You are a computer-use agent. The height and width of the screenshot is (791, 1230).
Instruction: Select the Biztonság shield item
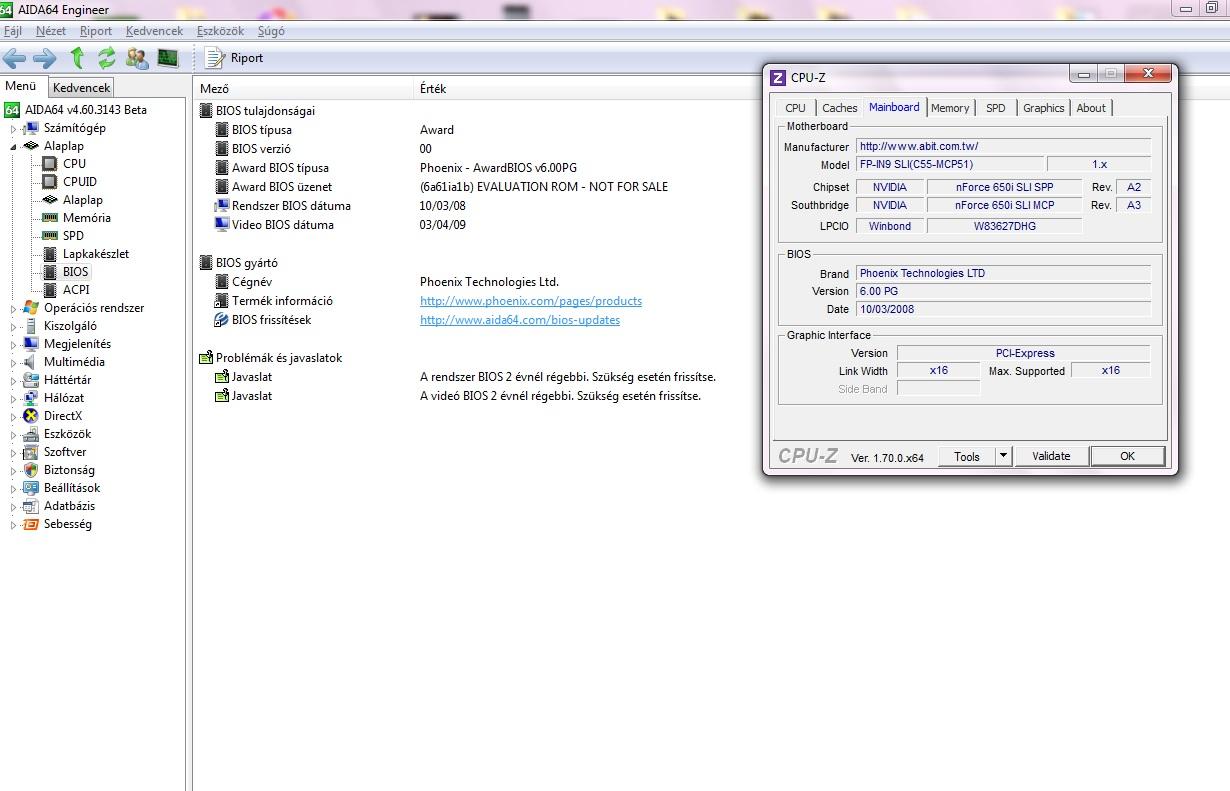(x=69, y=470)
